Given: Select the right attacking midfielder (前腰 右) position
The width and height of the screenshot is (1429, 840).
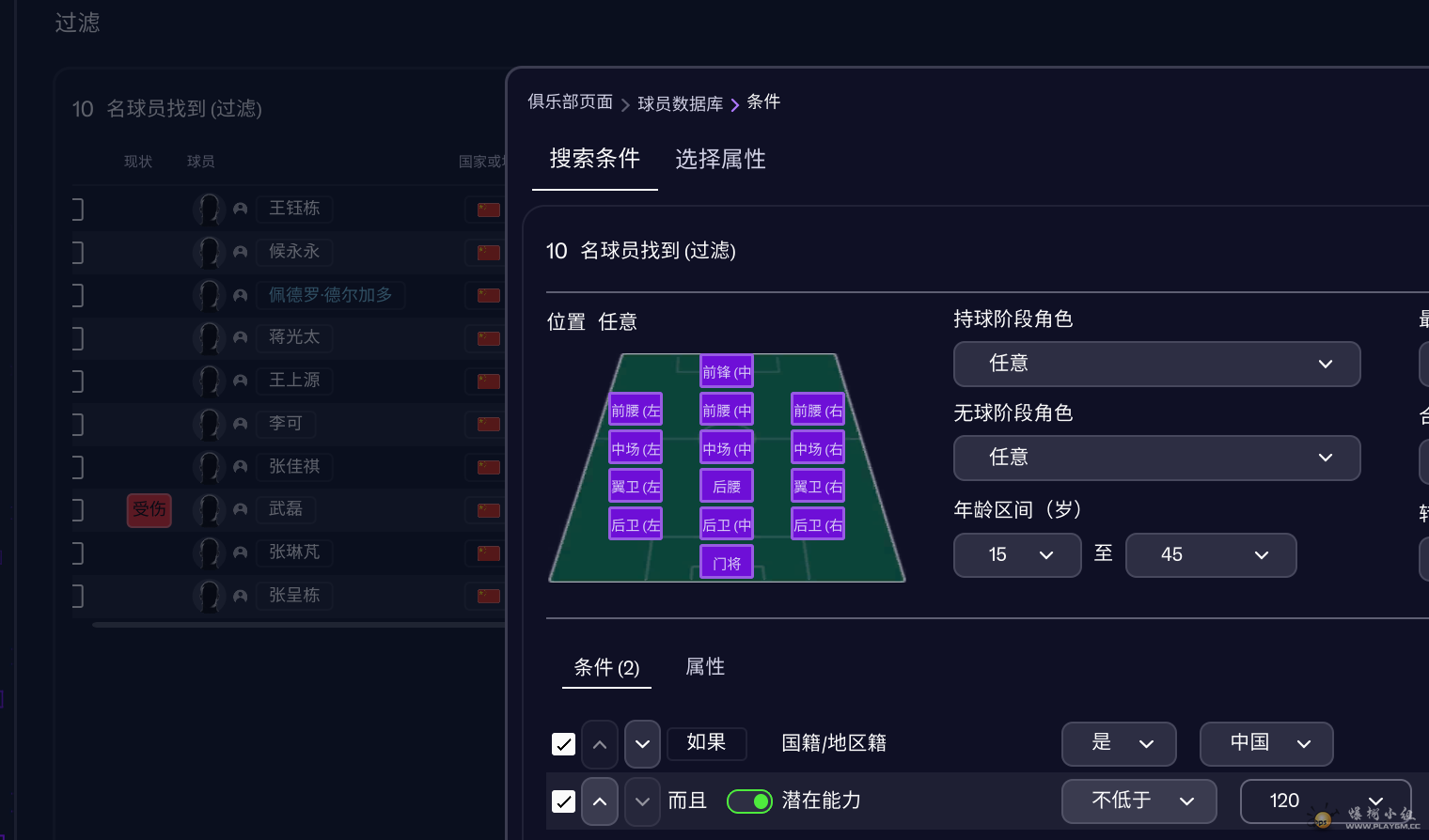Looking at the screenshot, I should [818, 410].
